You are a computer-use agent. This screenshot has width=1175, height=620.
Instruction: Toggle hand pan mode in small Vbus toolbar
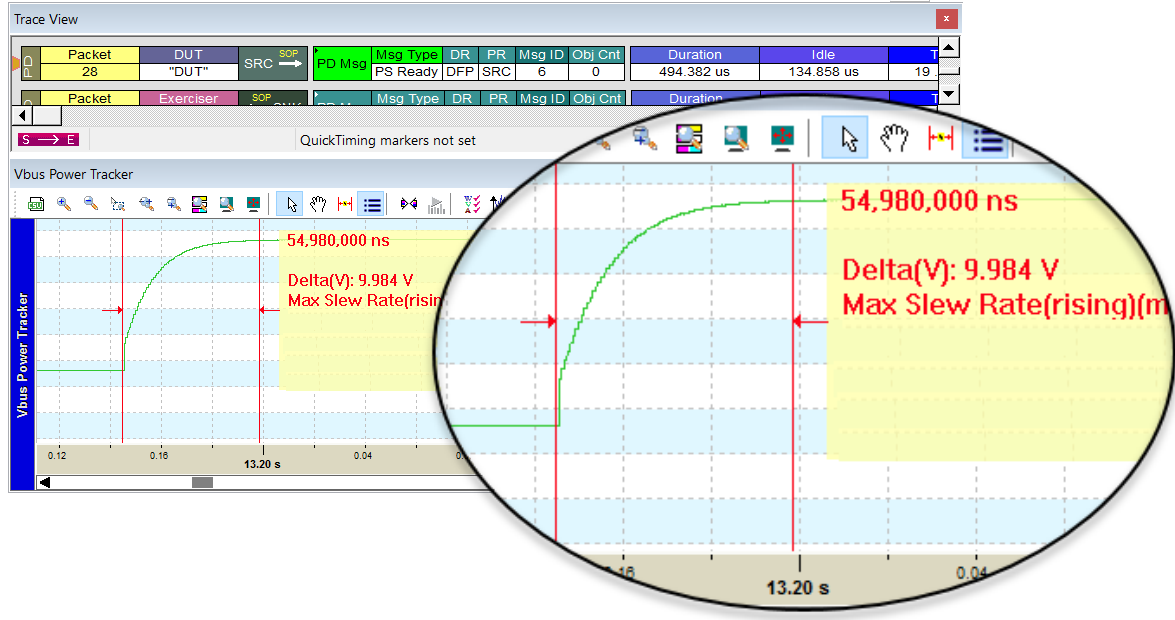tap(318, 204)
